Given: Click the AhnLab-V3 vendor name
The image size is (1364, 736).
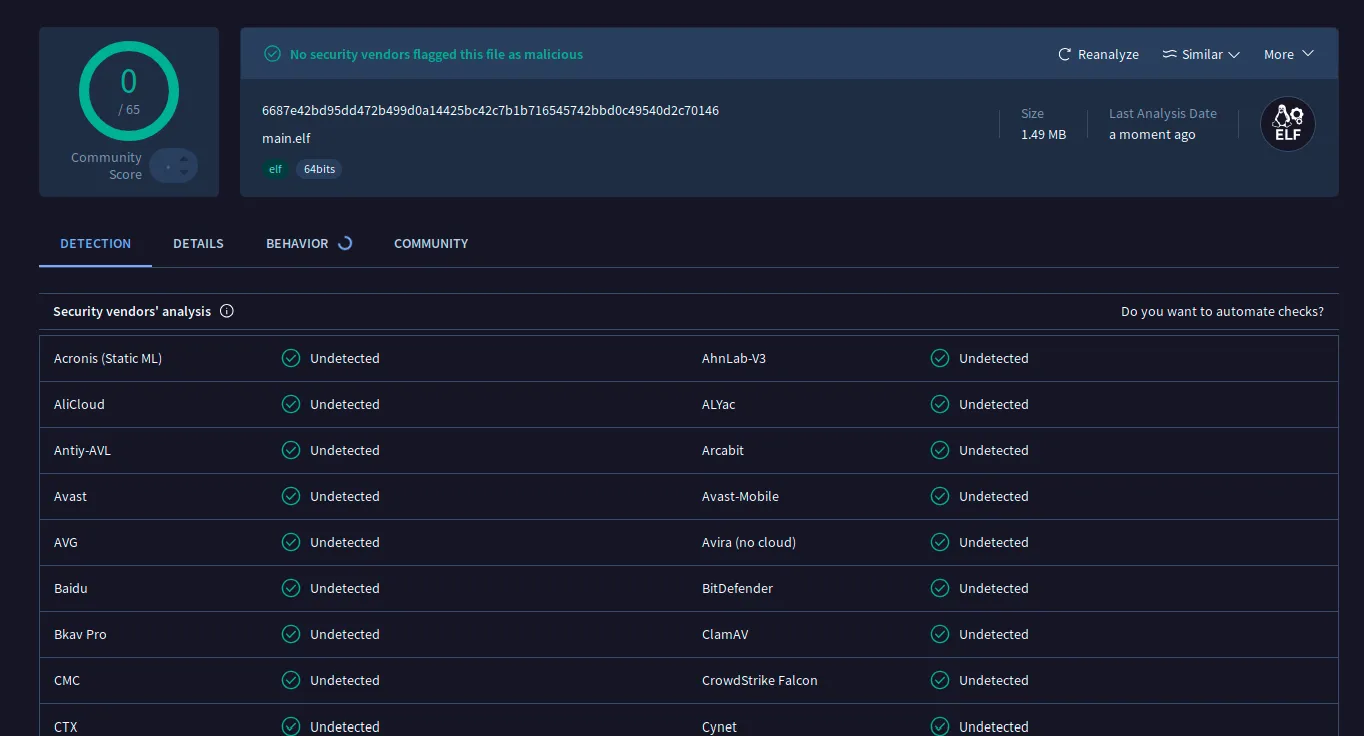Looking at the screenshot, I should 734,358.
